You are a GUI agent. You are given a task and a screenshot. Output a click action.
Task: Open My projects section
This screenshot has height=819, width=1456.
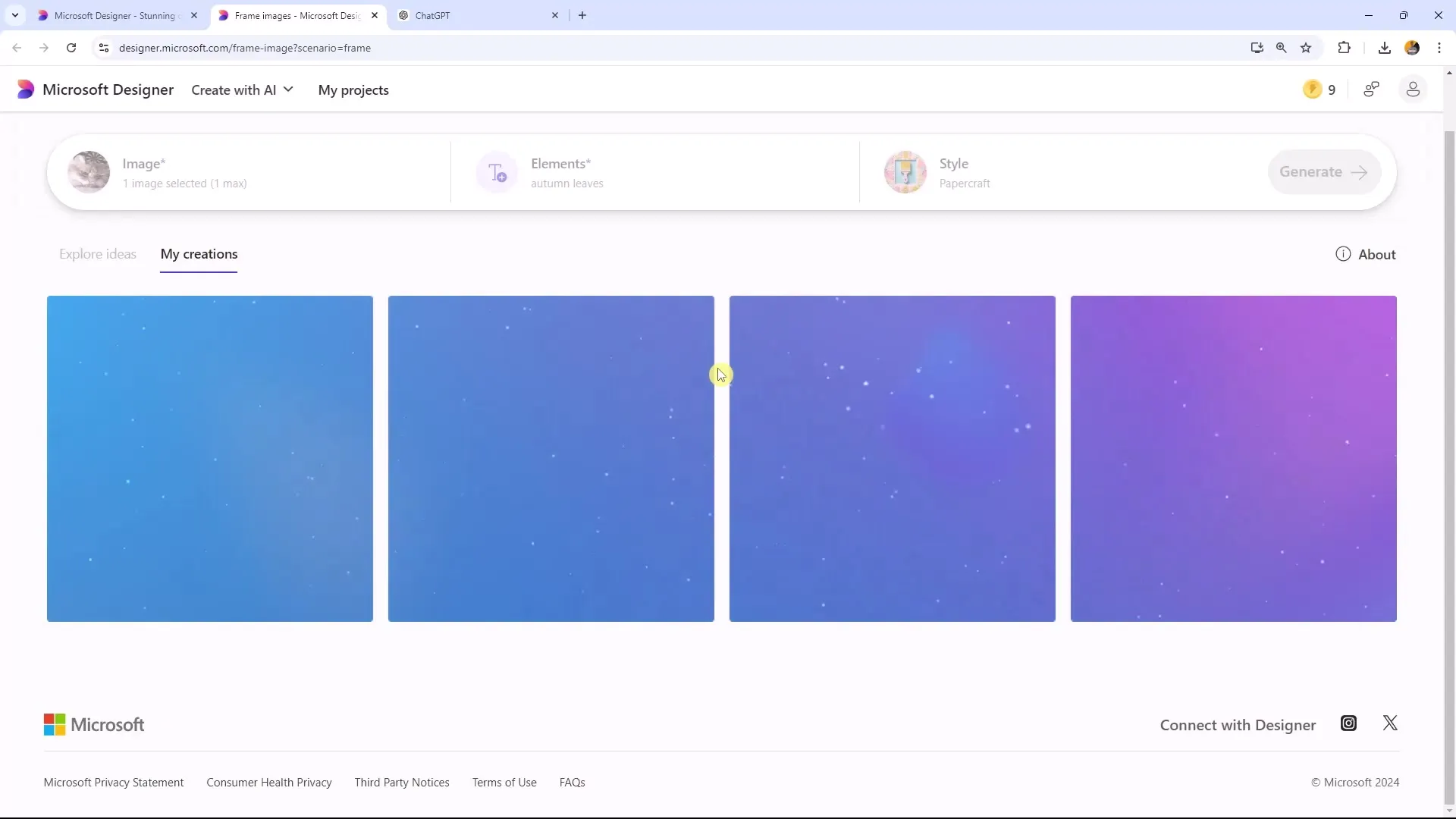coord(353,90)
